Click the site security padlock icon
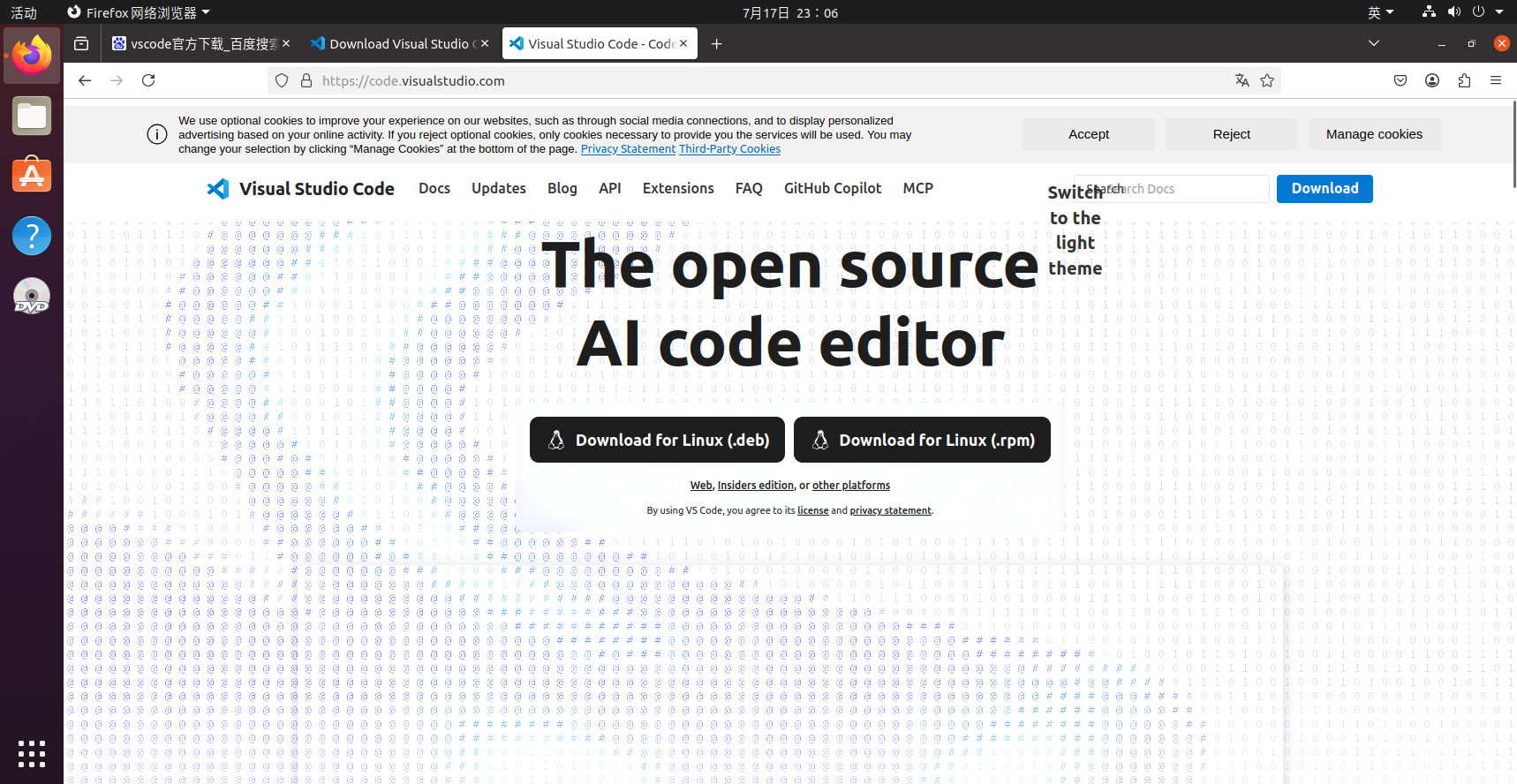 pyautogui.click(x=306, y=80)
